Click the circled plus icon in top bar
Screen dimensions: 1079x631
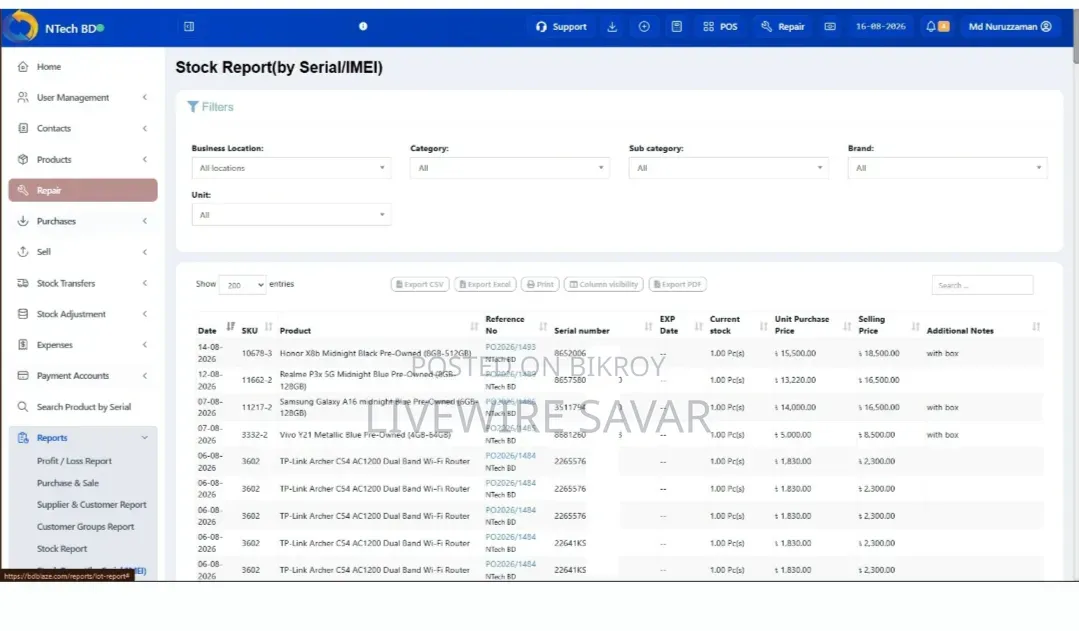click(644, 27)
